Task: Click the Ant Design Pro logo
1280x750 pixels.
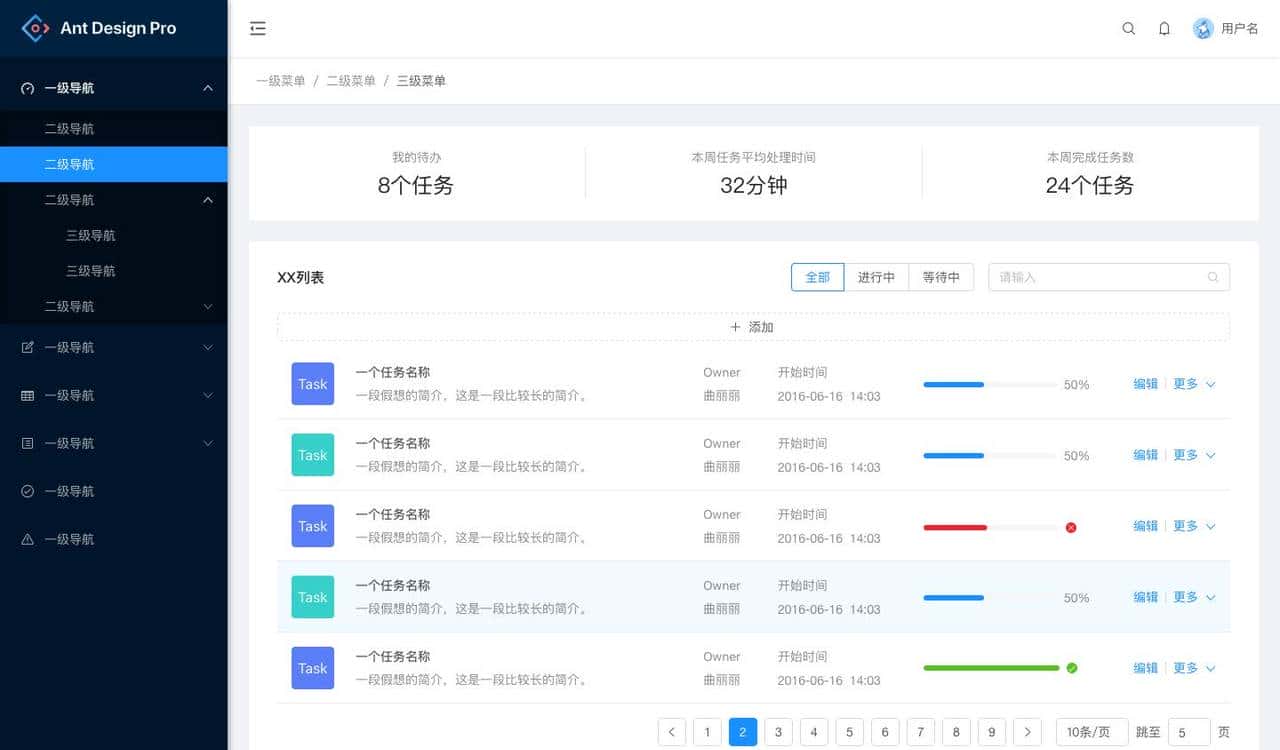Action: [x=100, y=28]
